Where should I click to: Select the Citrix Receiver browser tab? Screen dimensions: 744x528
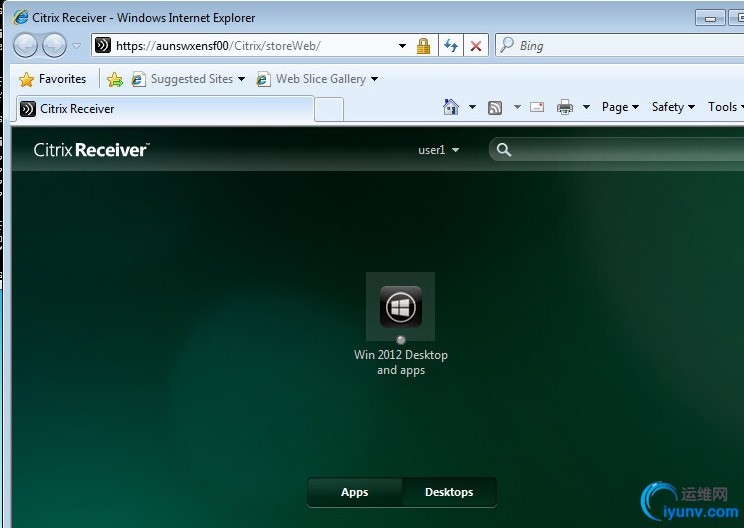[x=166, y=109]
